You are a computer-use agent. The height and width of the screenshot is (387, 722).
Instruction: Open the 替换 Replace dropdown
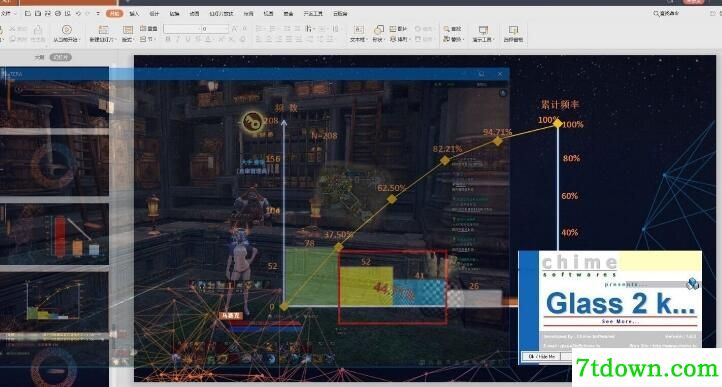(x=453, y=40)
